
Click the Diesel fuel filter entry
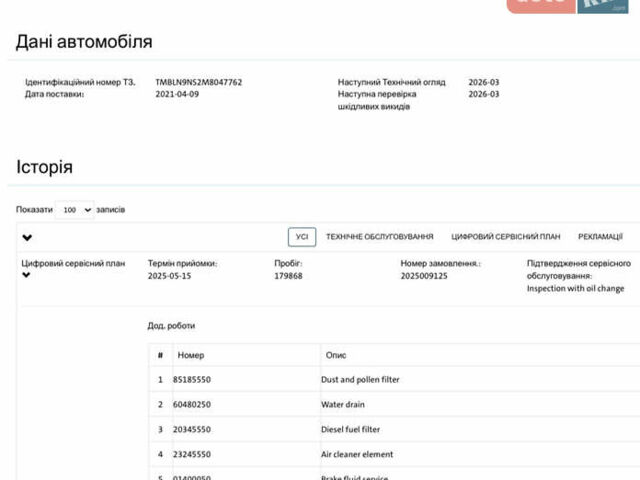pyautogui.click(x=351, y=430)
